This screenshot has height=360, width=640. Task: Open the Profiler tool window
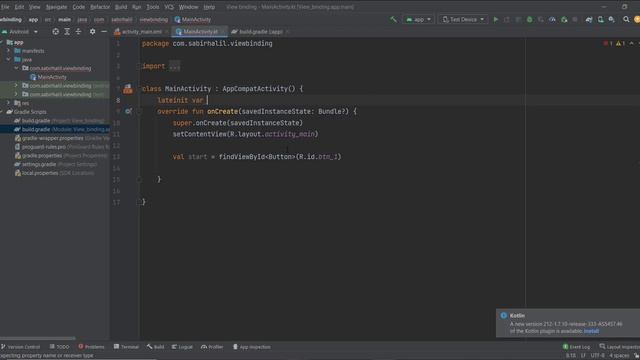click(212, 347)
